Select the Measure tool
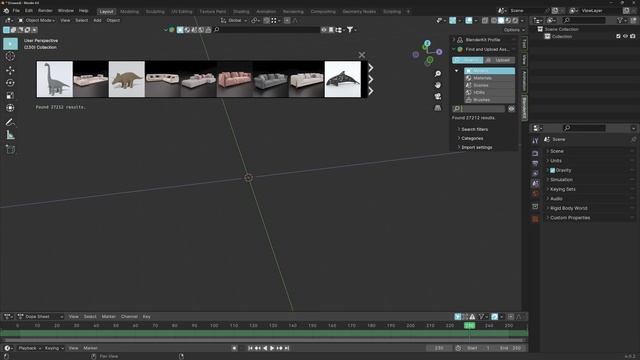This screenshot has width=640, height=360. tap(10, 135)
